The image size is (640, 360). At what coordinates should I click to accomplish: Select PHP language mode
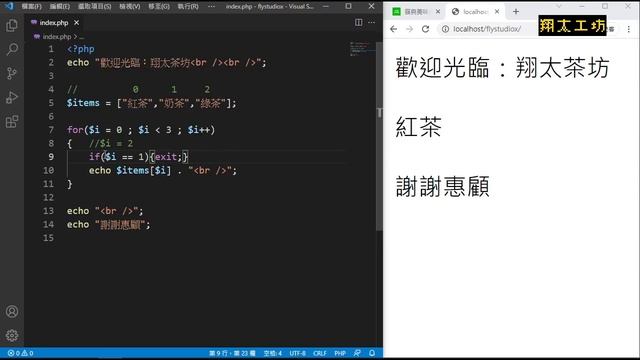[x=340, y=353]
